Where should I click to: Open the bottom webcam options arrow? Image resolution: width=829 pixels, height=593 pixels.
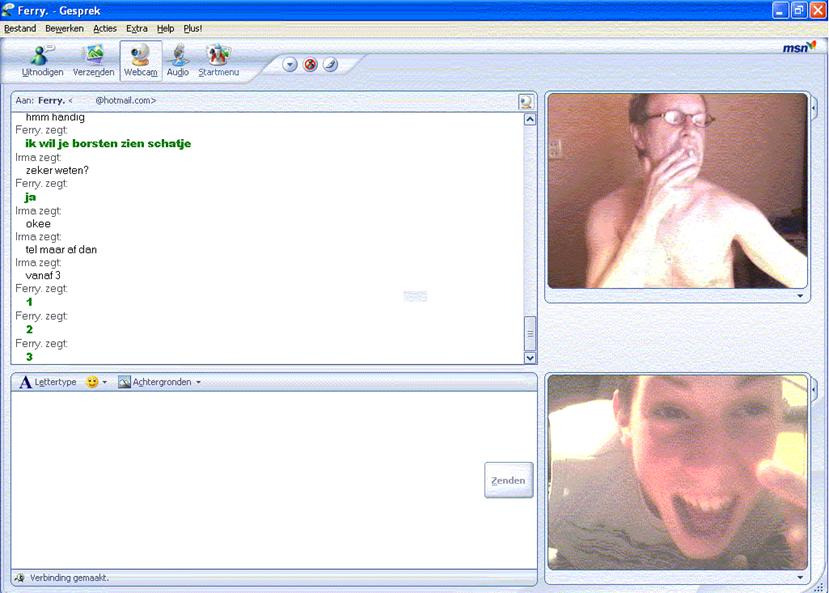pos(799,577)
